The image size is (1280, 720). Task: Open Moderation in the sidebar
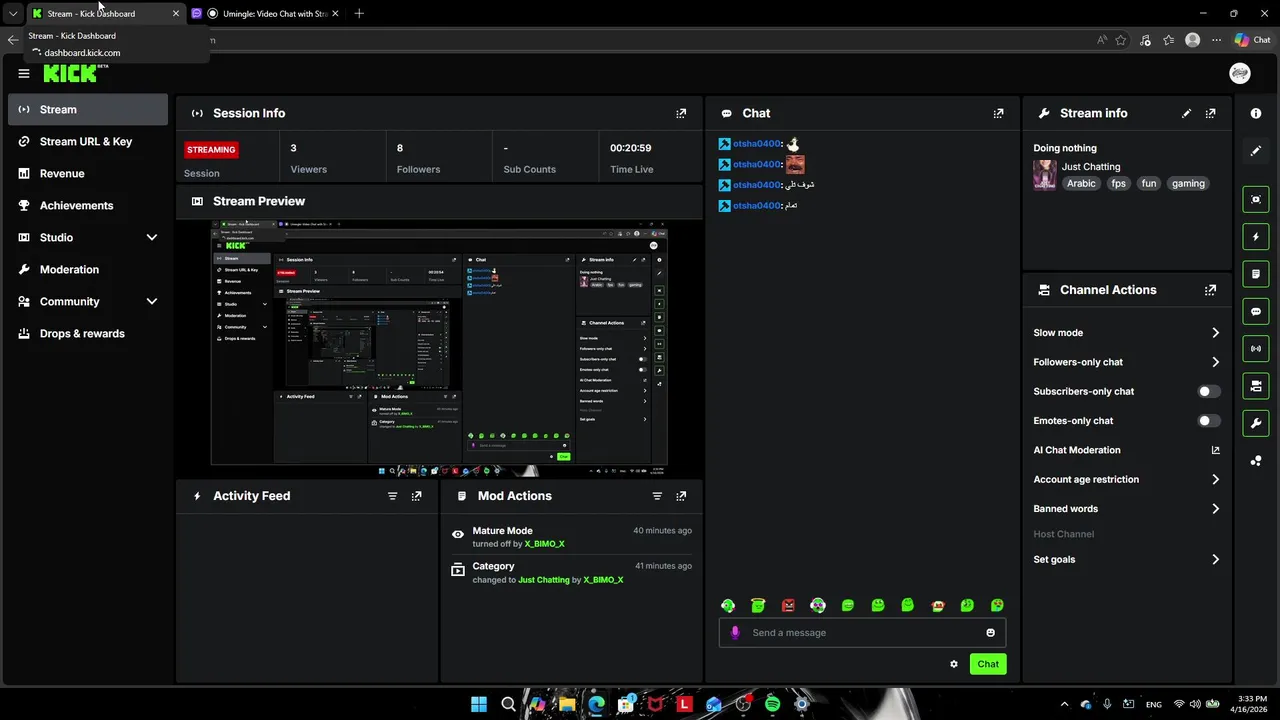point(88,270)
